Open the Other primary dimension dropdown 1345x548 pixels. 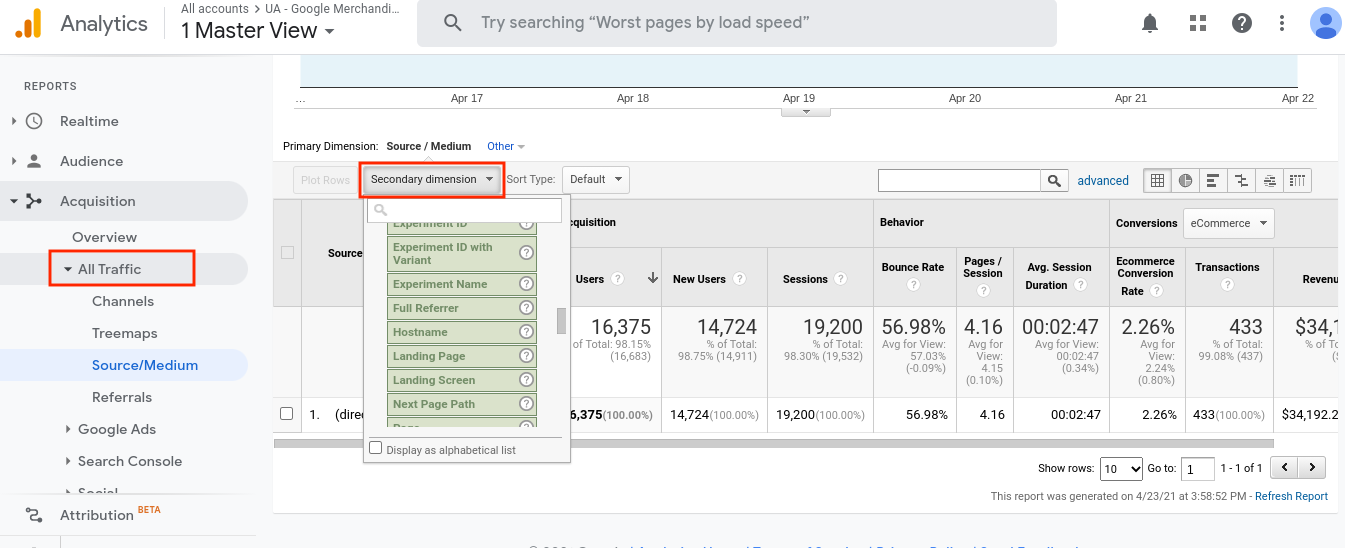pyautogui.click(x=506, y=146)
